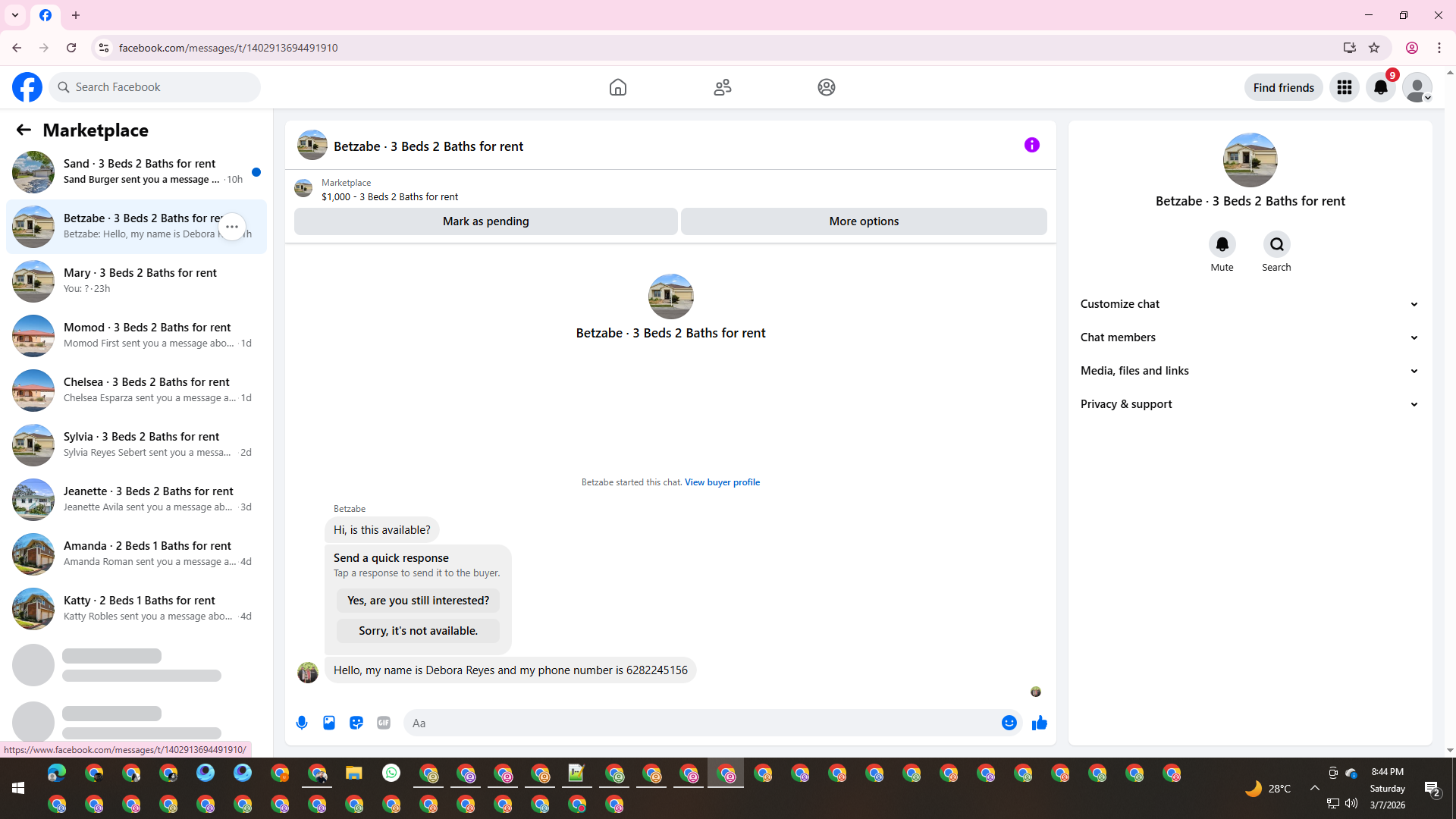1456x819 pixels.
Task: Open Sand · 3 Beds 2 Baths conversation
Action: (x=136, y=172)
